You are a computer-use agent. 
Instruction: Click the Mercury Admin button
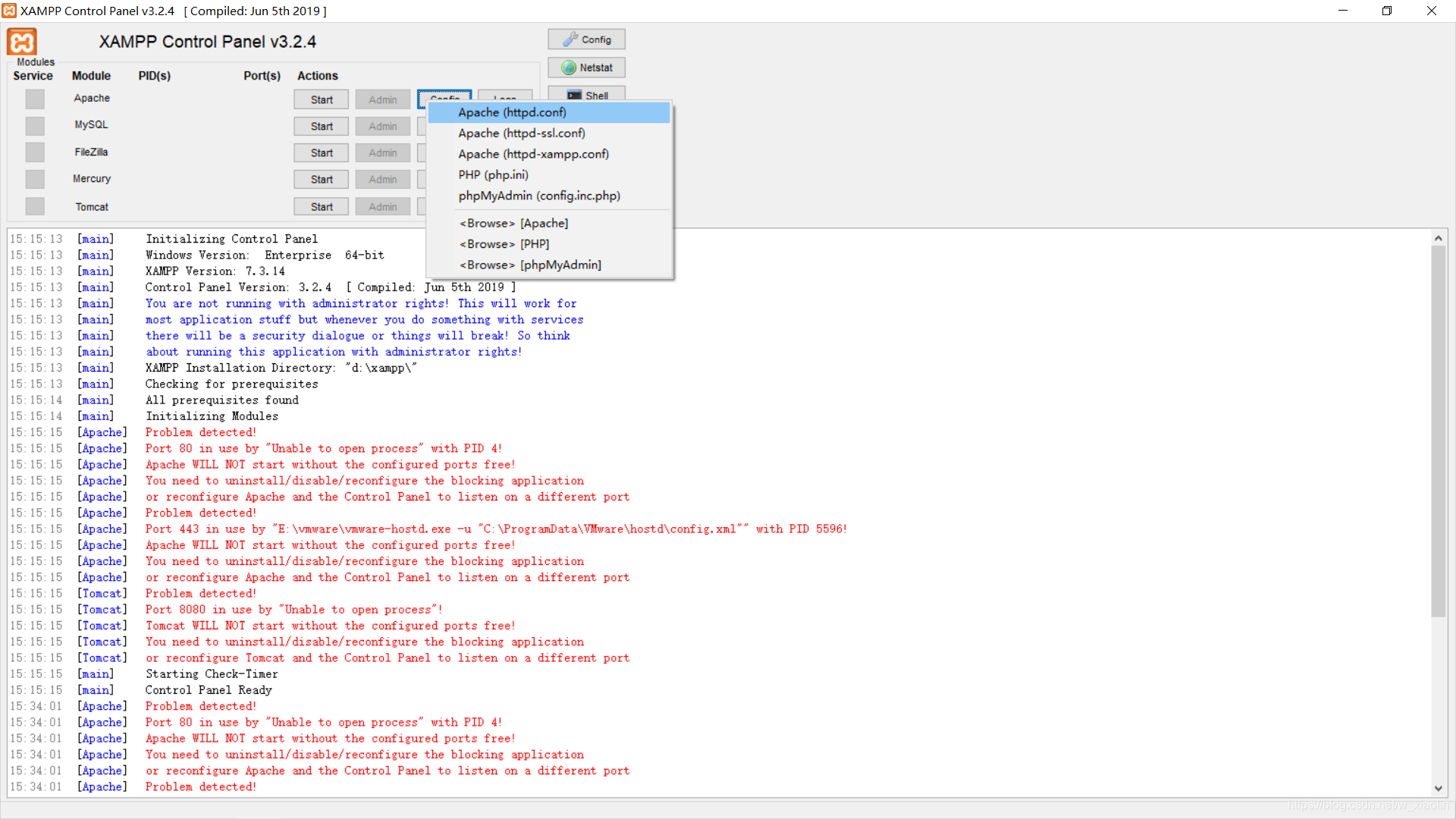(383, 179)
